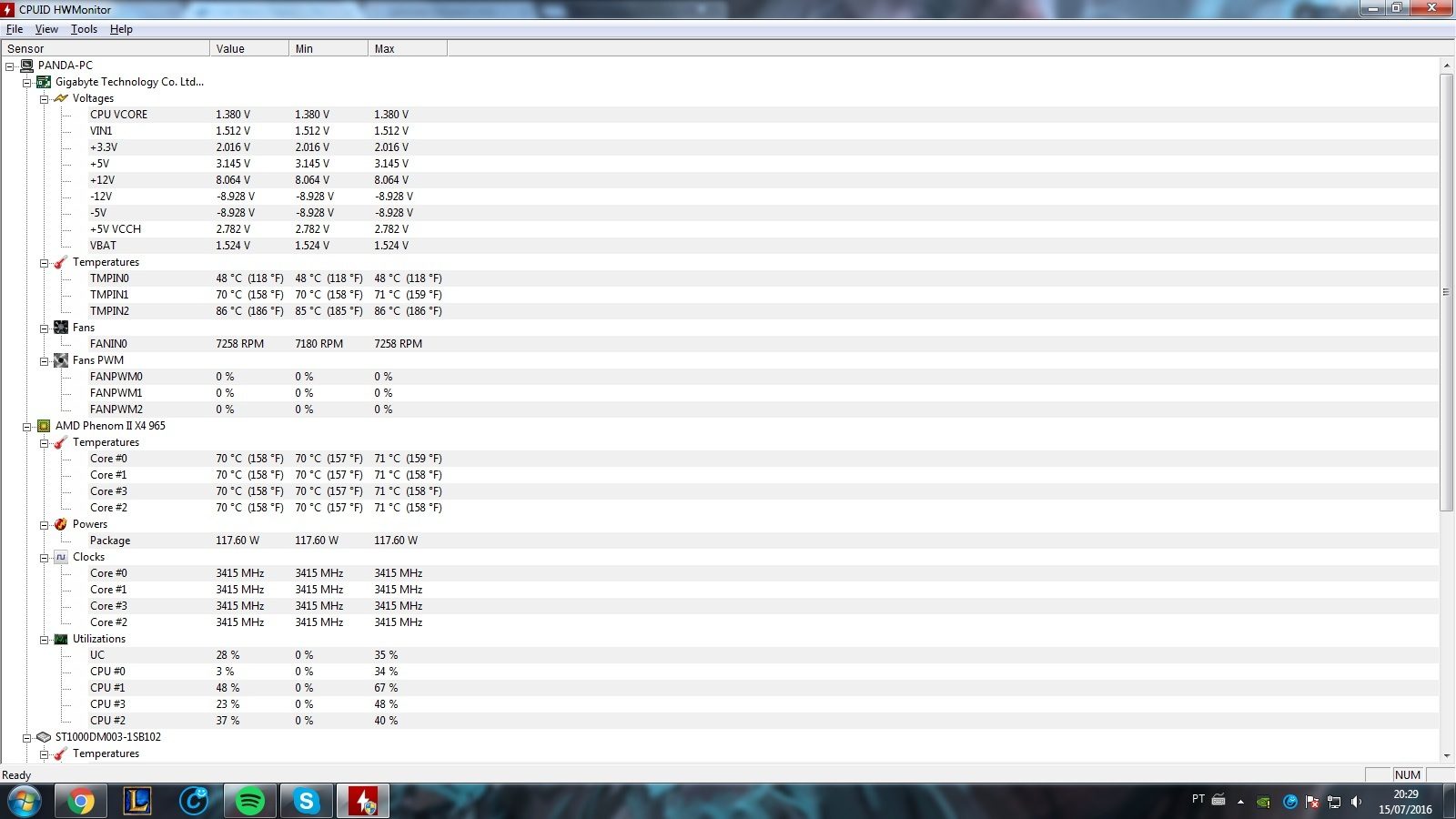The image size is (1456, 819).
Task: Select the CPU #1 utilization row
Action: pos(719,688)
